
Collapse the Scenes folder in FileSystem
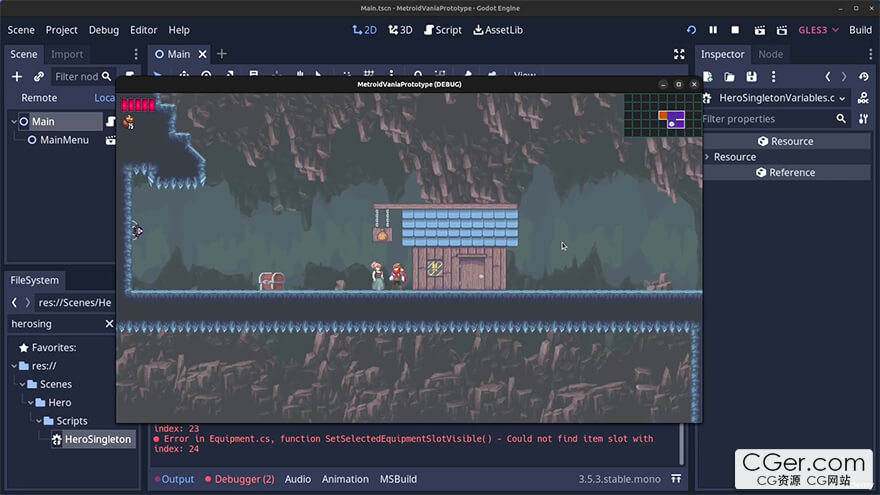[20, 384]
